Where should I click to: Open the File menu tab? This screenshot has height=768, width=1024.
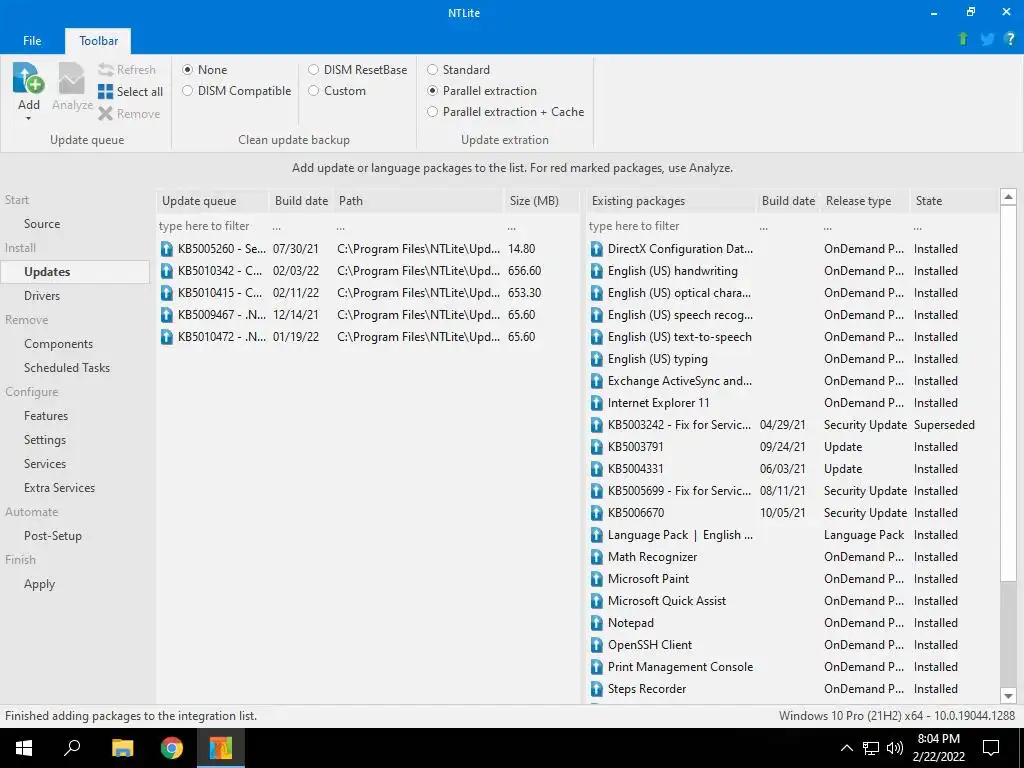(32, 40)
